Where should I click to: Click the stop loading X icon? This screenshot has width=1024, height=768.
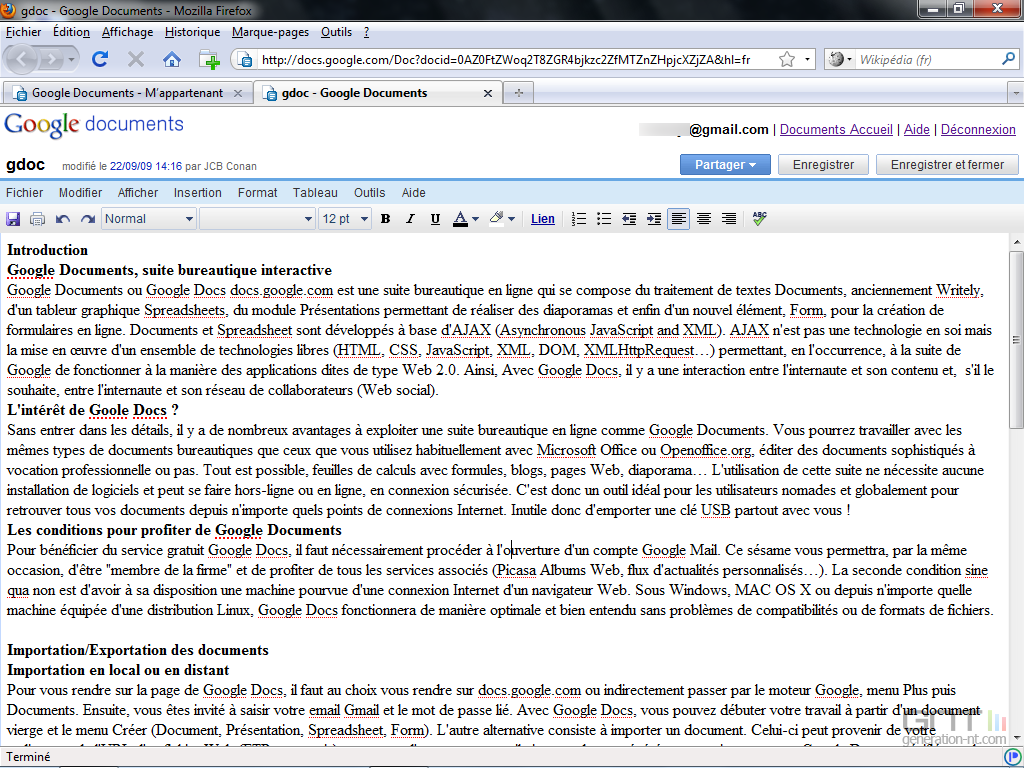pos(136,60)
